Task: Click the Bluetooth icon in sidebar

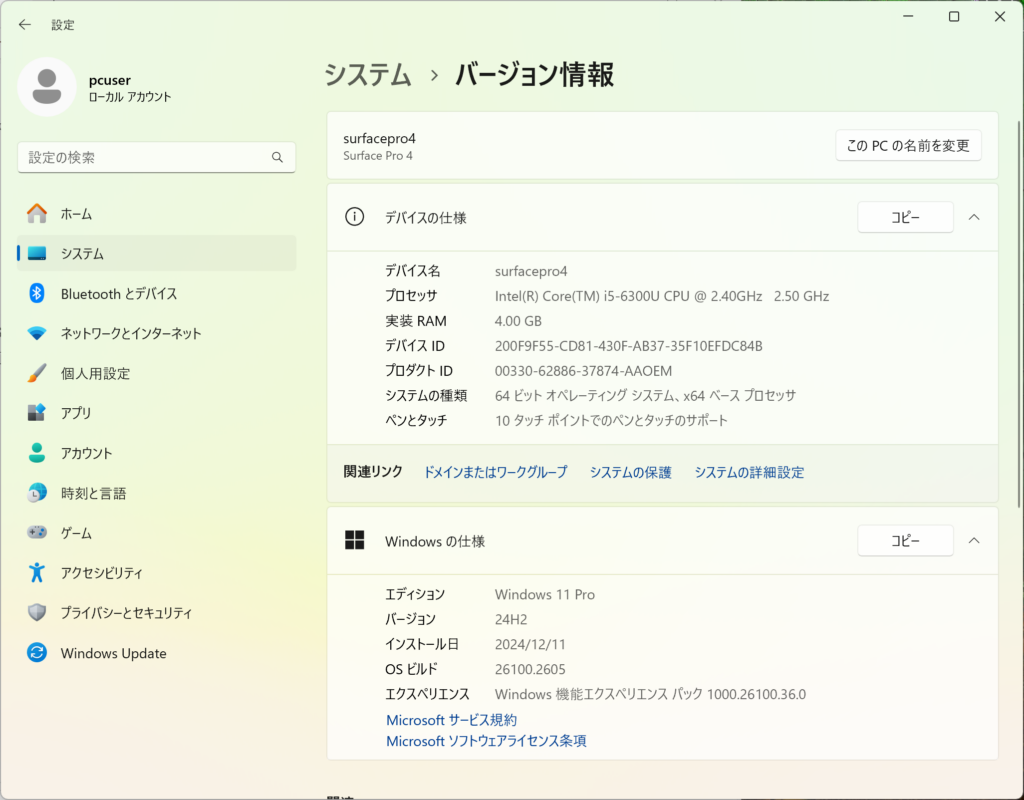Action: click(x=37, y=293)
